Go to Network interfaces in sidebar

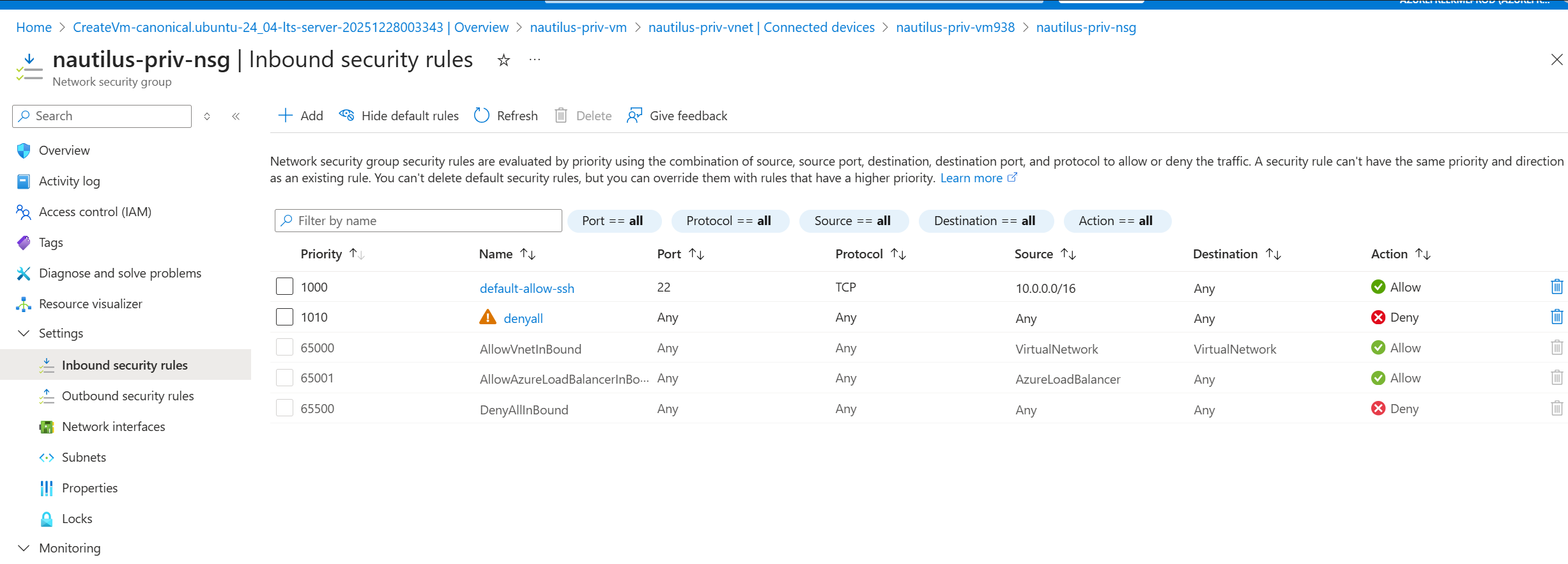click(x=113, y=427)
